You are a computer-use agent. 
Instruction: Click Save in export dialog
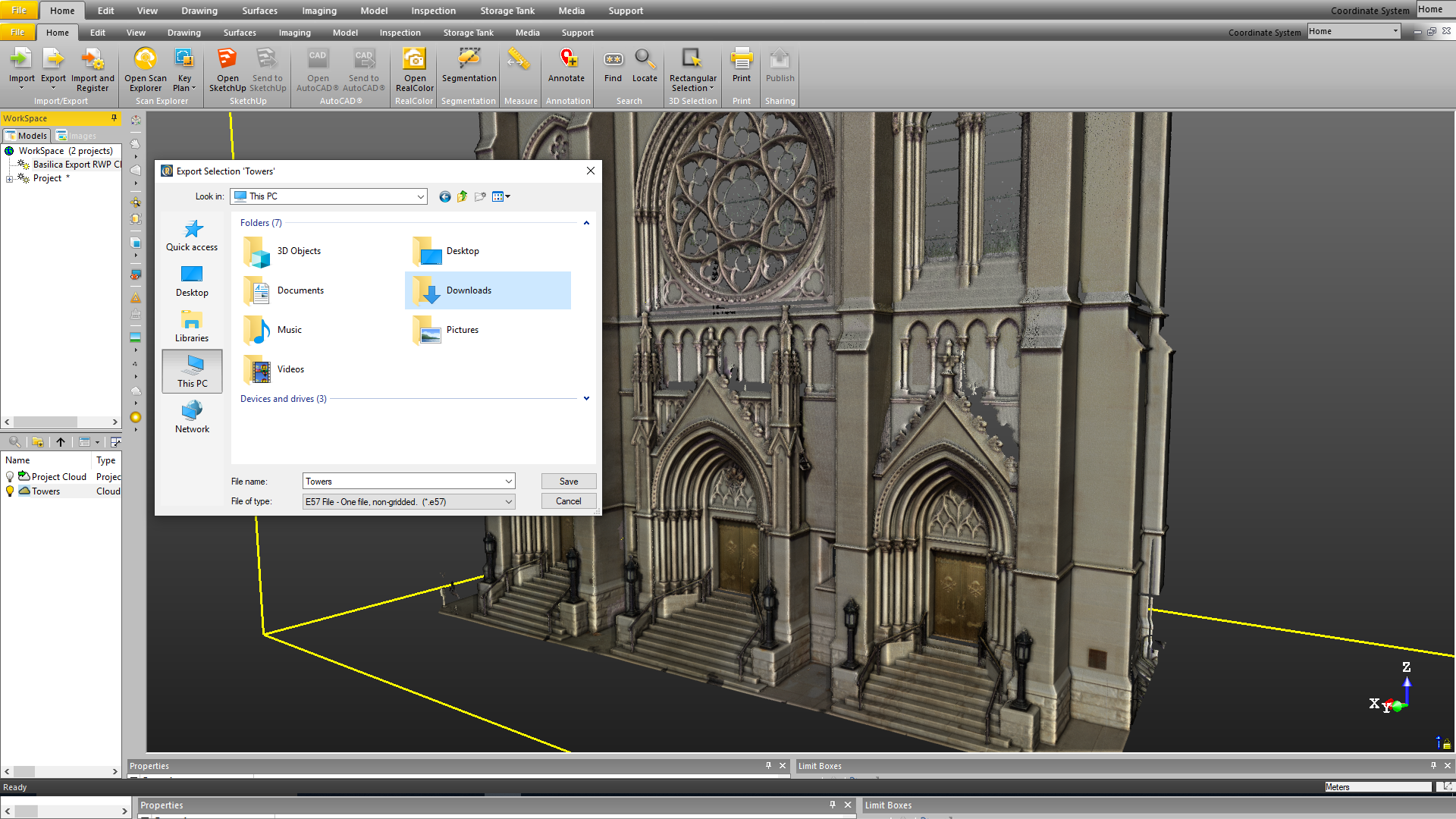pos(569,482)
